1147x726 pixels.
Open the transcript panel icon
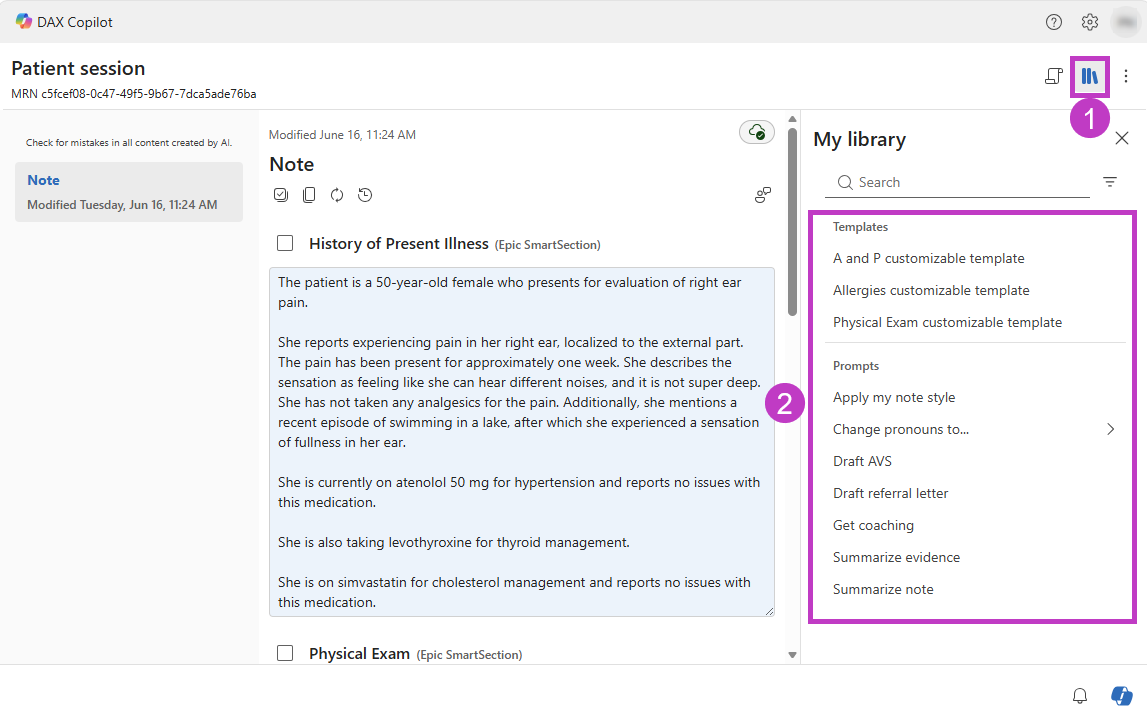tap(1053, 76)
